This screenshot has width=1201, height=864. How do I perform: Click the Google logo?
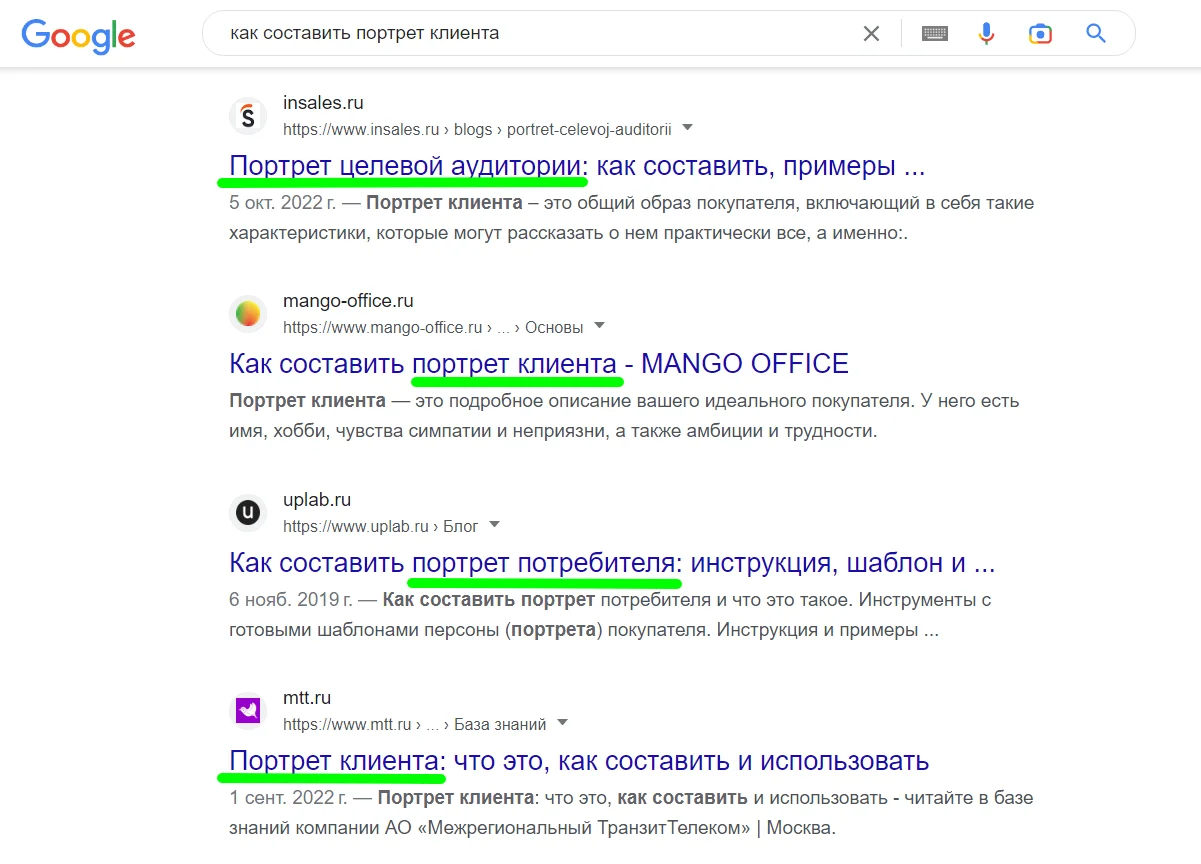click(x=78, y=35)
